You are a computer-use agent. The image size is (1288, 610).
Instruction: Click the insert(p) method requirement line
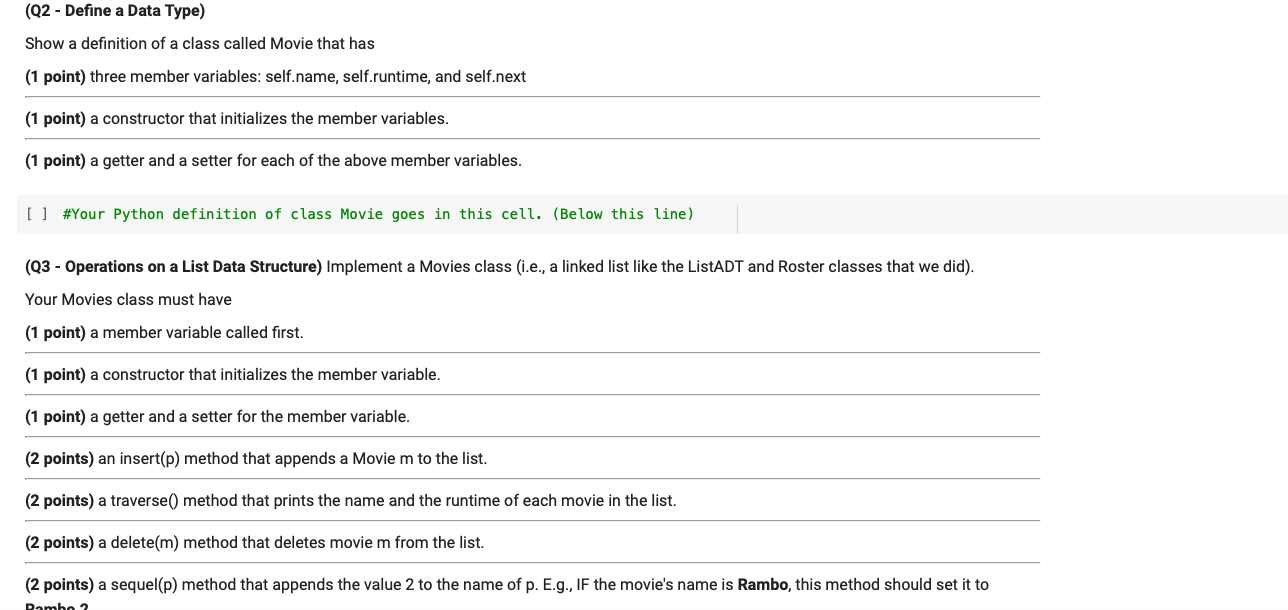[x=255, y=458]
